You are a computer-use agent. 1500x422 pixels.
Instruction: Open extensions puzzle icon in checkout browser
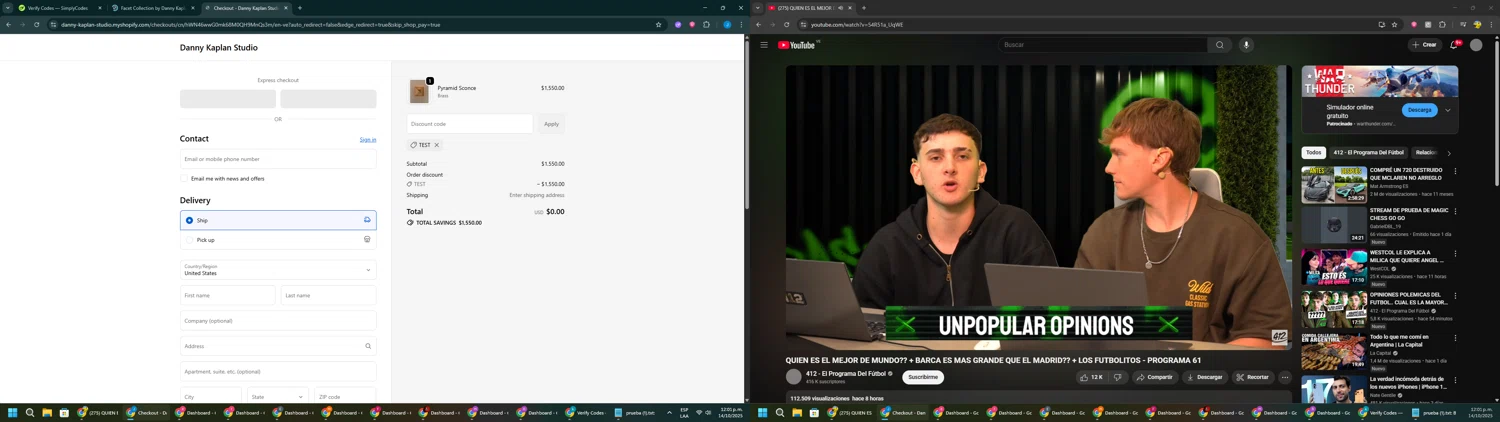coord(706,25)
